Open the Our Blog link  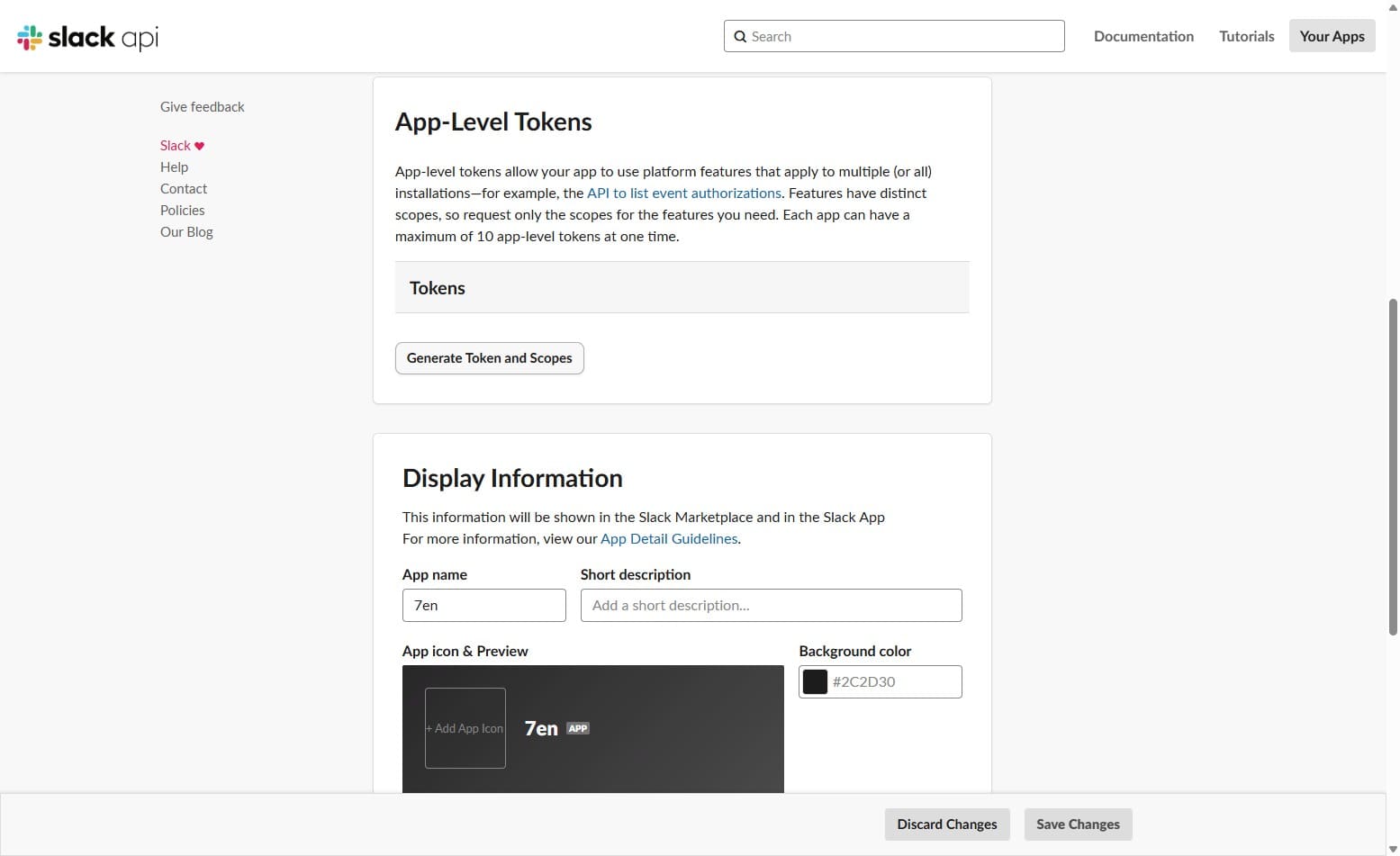point(186,232)
